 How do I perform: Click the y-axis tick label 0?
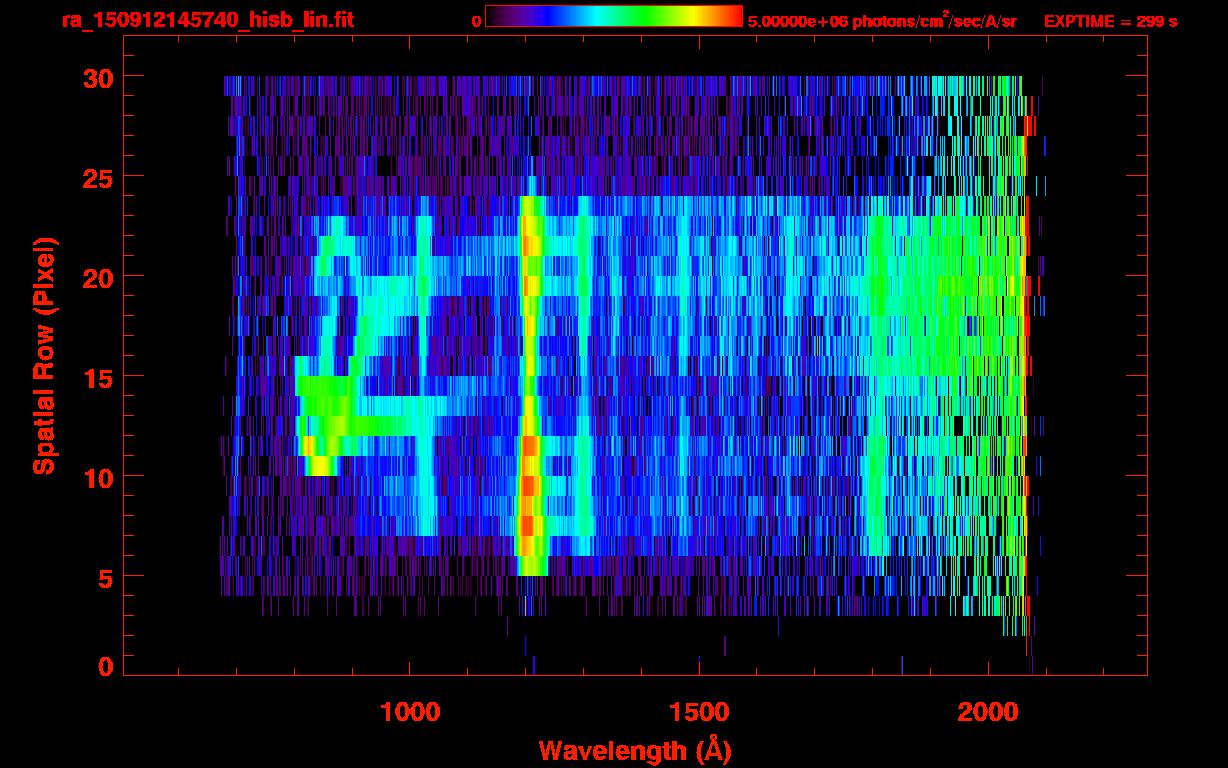(x=104, y=667)
